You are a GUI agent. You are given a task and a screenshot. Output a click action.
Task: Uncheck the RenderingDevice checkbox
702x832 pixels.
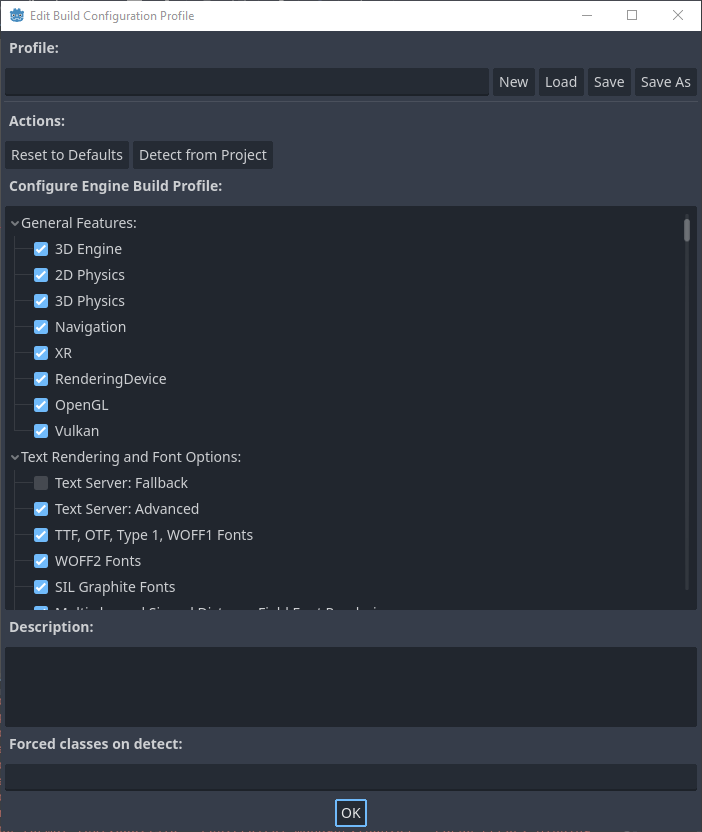point(41,379)
